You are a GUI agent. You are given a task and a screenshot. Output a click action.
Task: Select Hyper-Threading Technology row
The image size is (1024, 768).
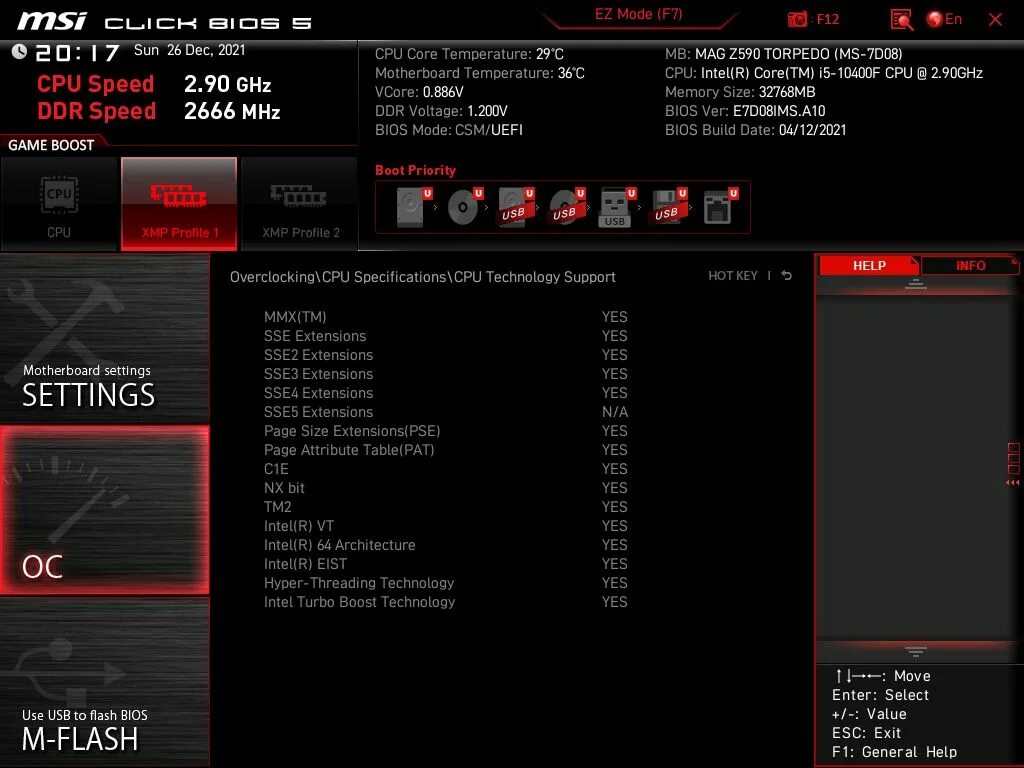445,582
